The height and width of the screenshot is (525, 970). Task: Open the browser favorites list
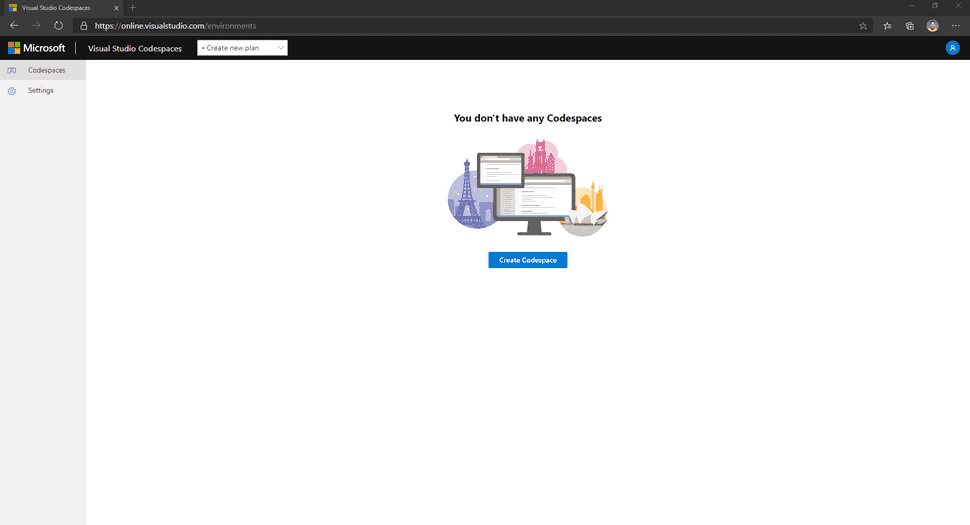tap(887, 26)
